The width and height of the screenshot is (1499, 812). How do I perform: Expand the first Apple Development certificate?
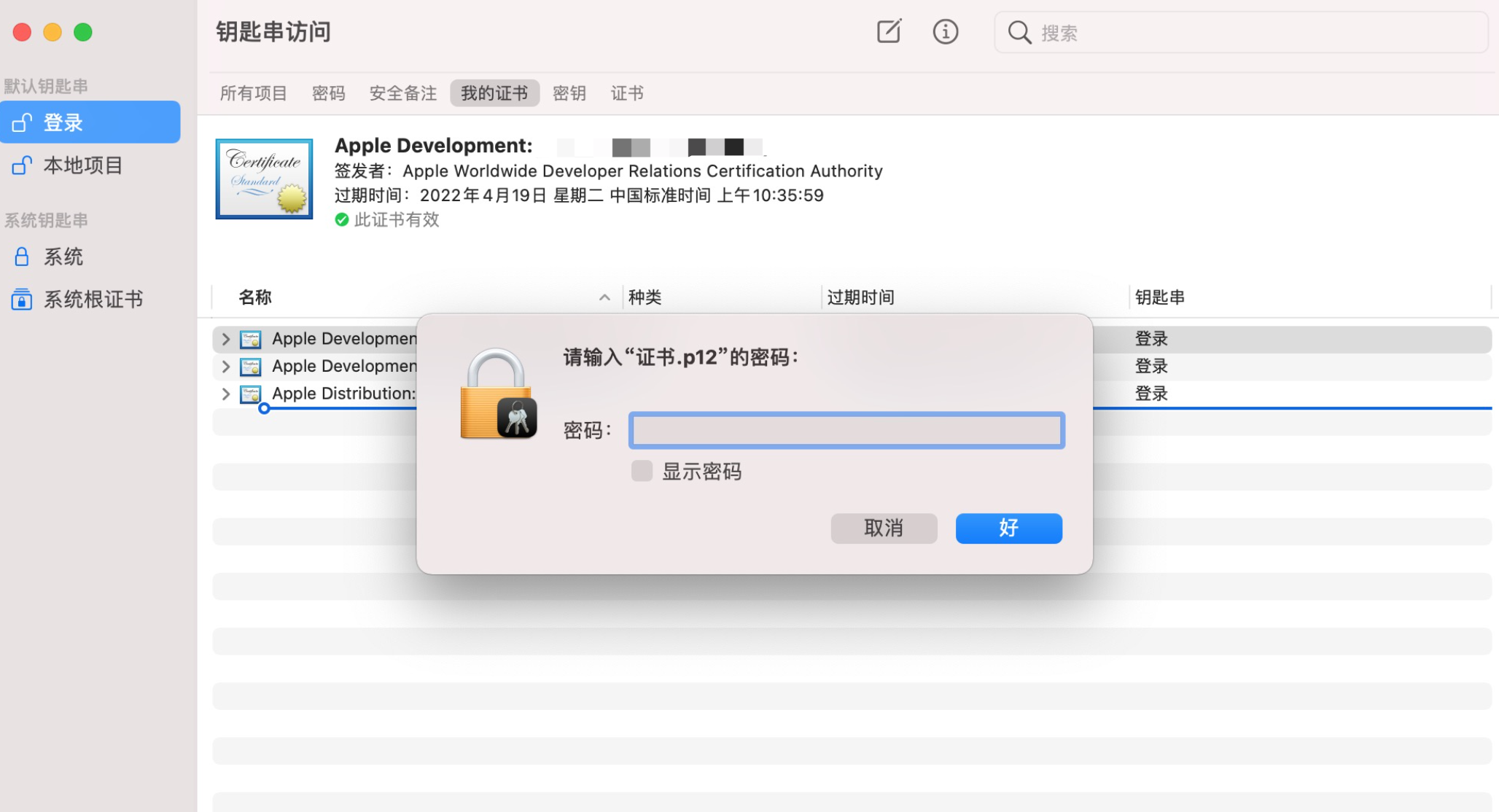pos(225,339)
